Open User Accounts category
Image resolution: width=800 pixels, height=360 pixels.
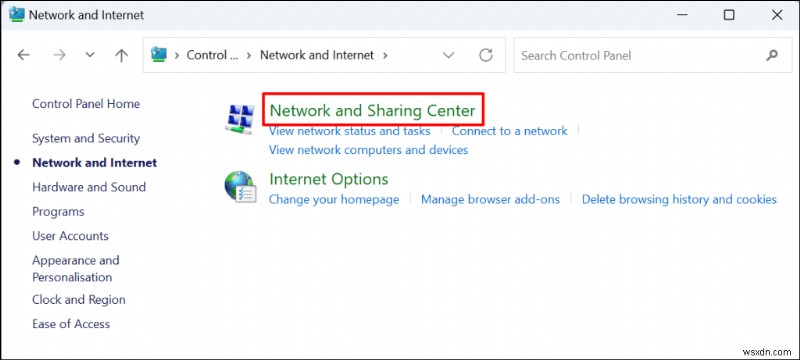[70, 236]
